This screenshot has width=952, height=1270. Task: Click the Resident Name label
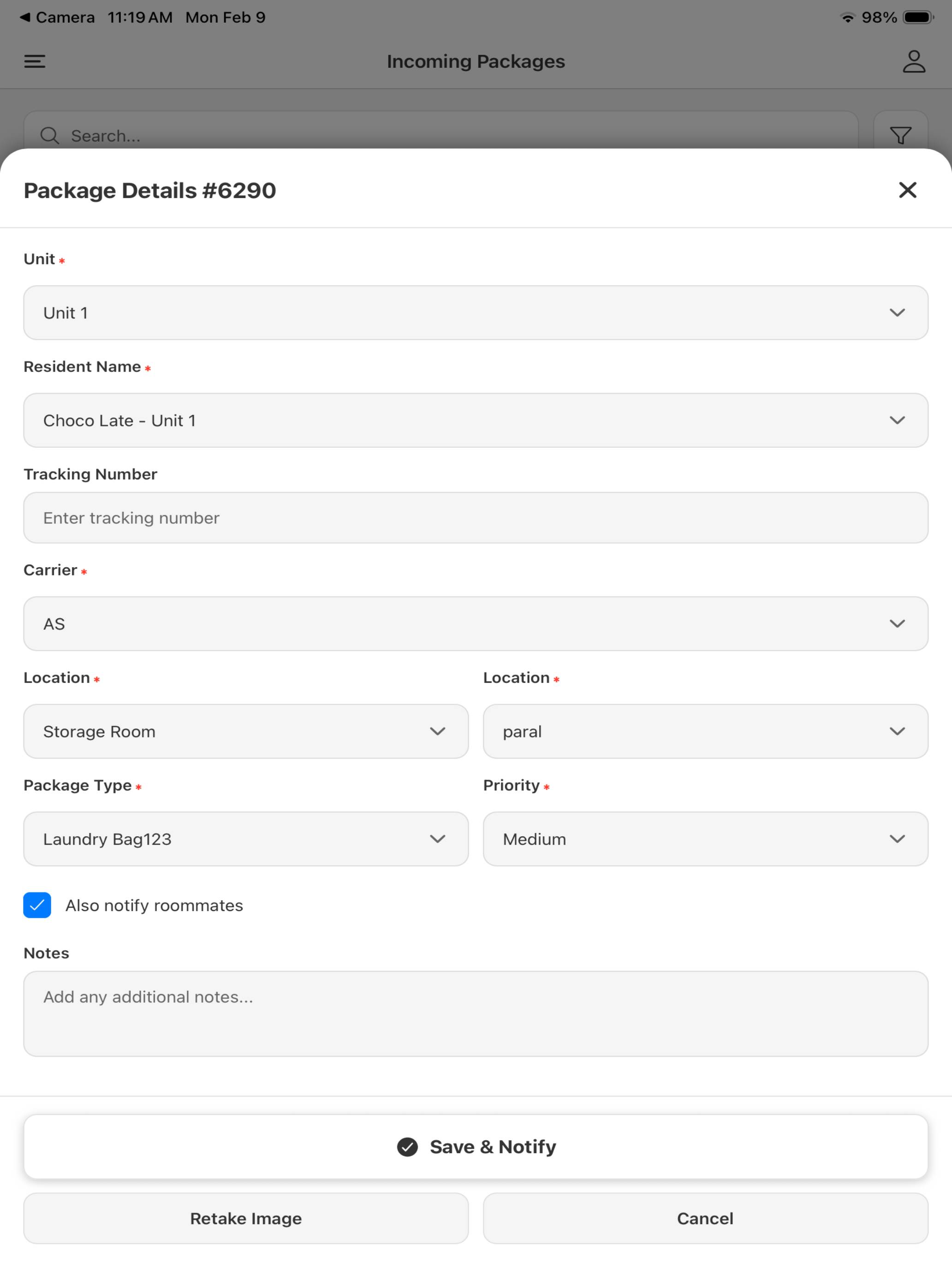[82, 366]
